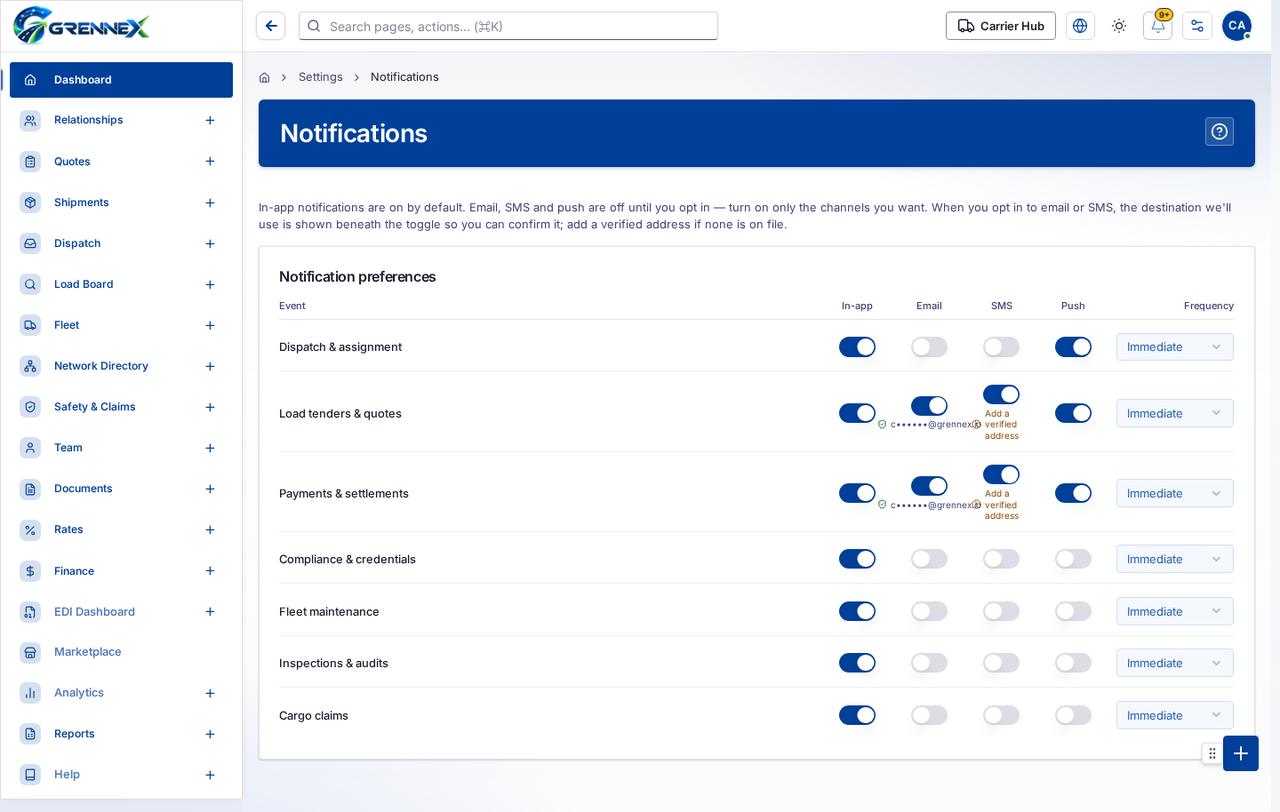Expand the Analytics plus expander

click(x=210, y=693)
